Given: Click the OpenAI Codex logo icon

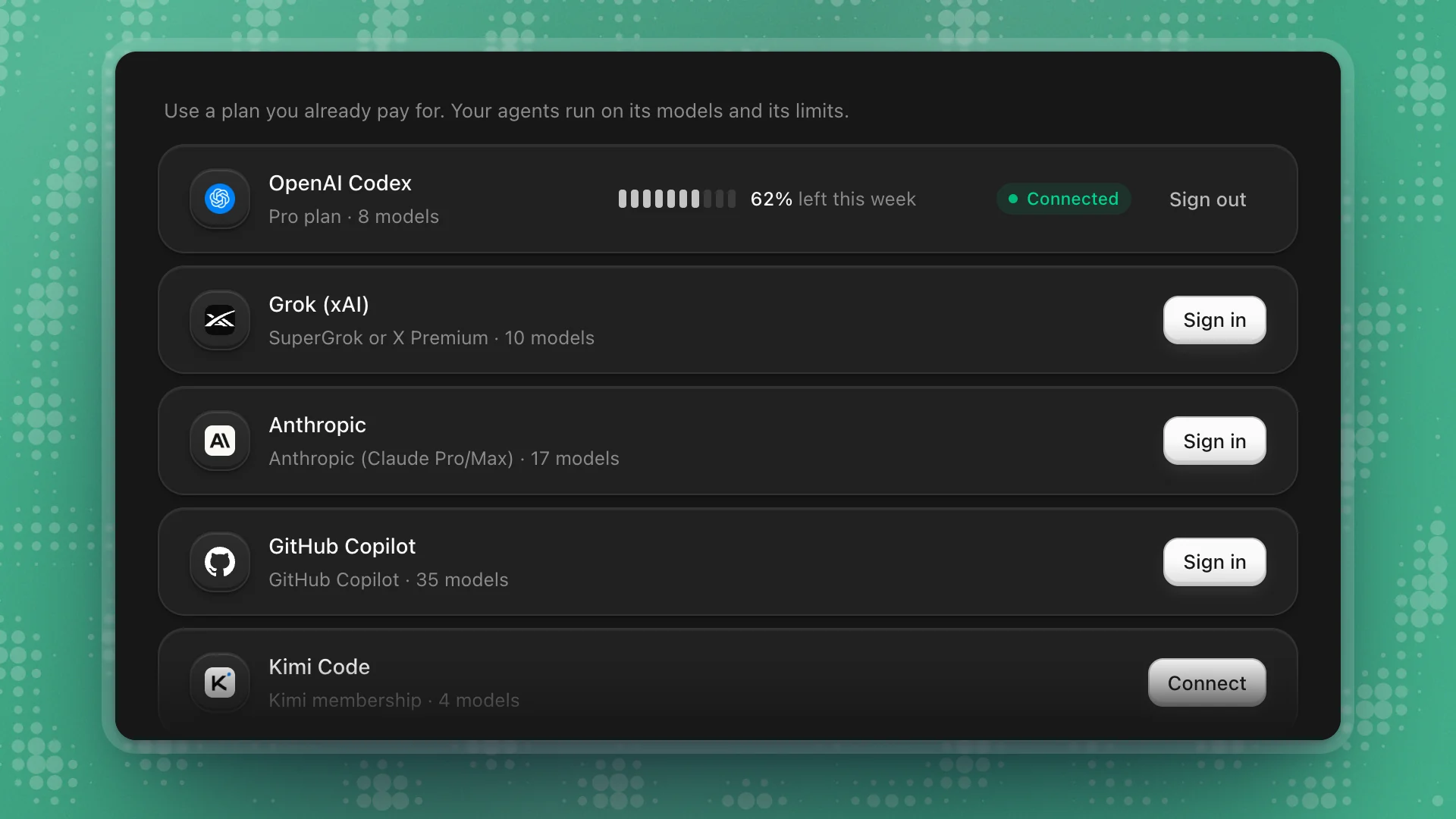Looking at the screenshot, I should [x=220, y=199].
